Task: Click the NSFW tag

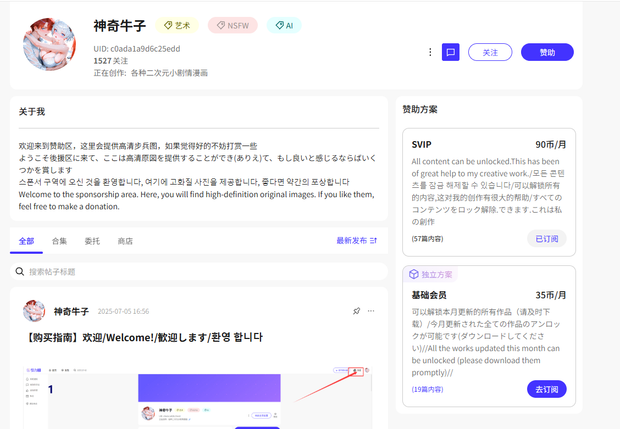Action: pyautogui.click(x=233, y=25)
